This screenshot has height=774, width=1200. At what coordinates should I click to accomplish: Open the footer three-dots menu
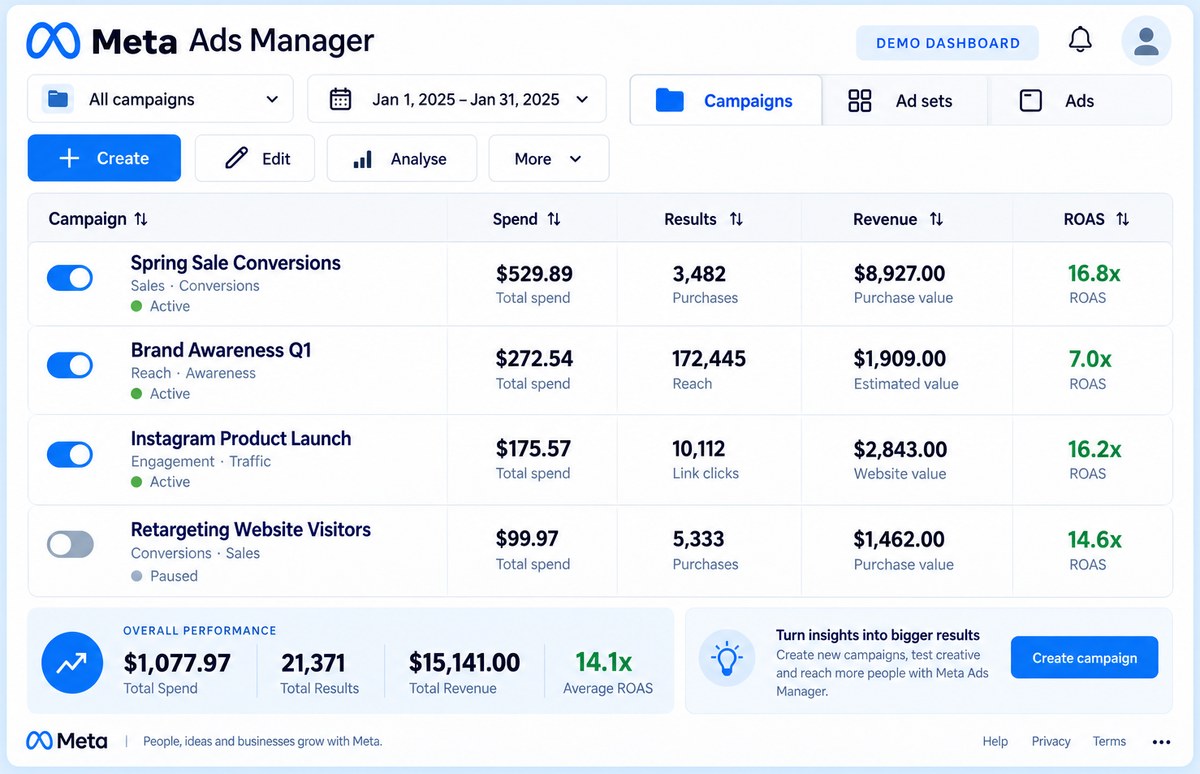(x=1161, y=742)
